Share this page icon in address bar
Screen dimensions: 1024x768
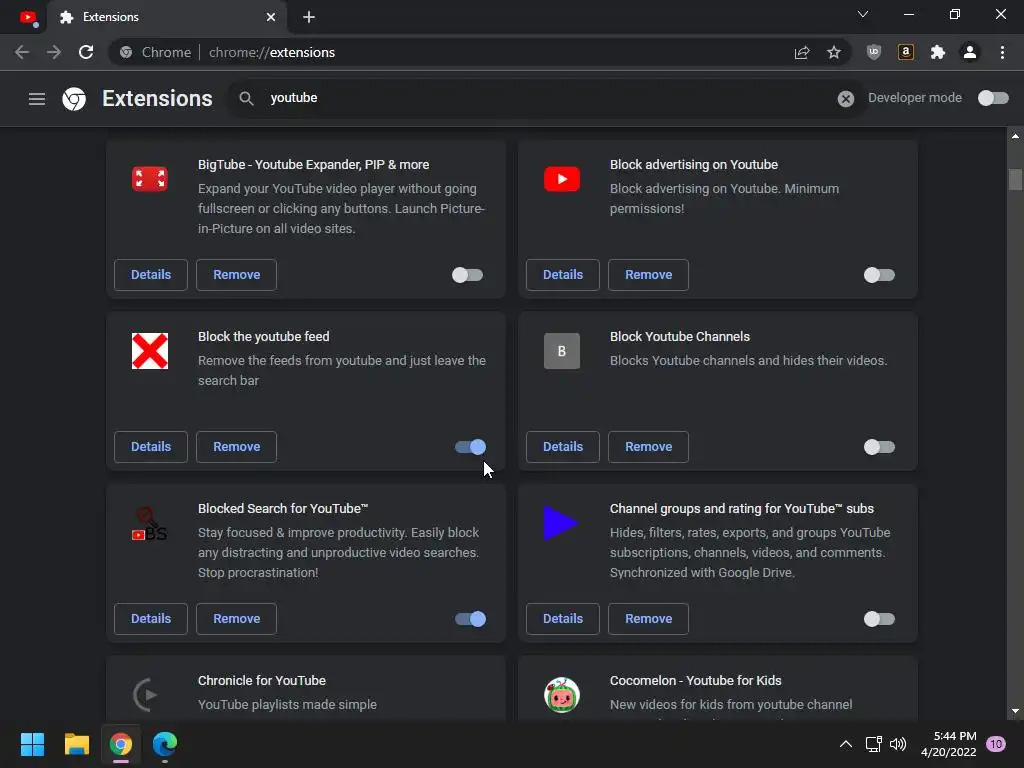801,52
